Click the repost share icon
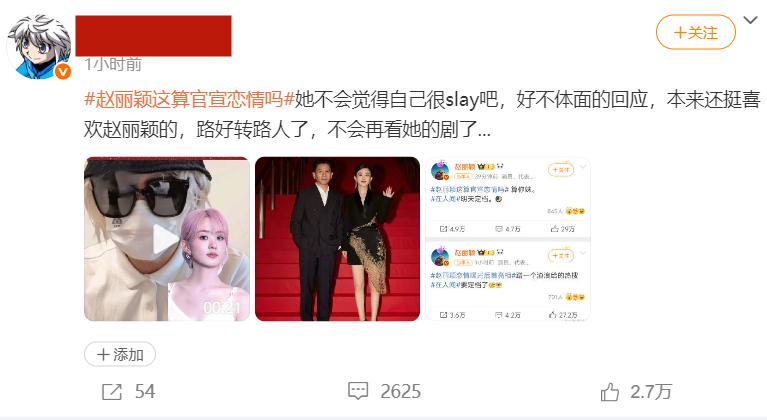This screenshot has height=420, width=767. point(112,392)
